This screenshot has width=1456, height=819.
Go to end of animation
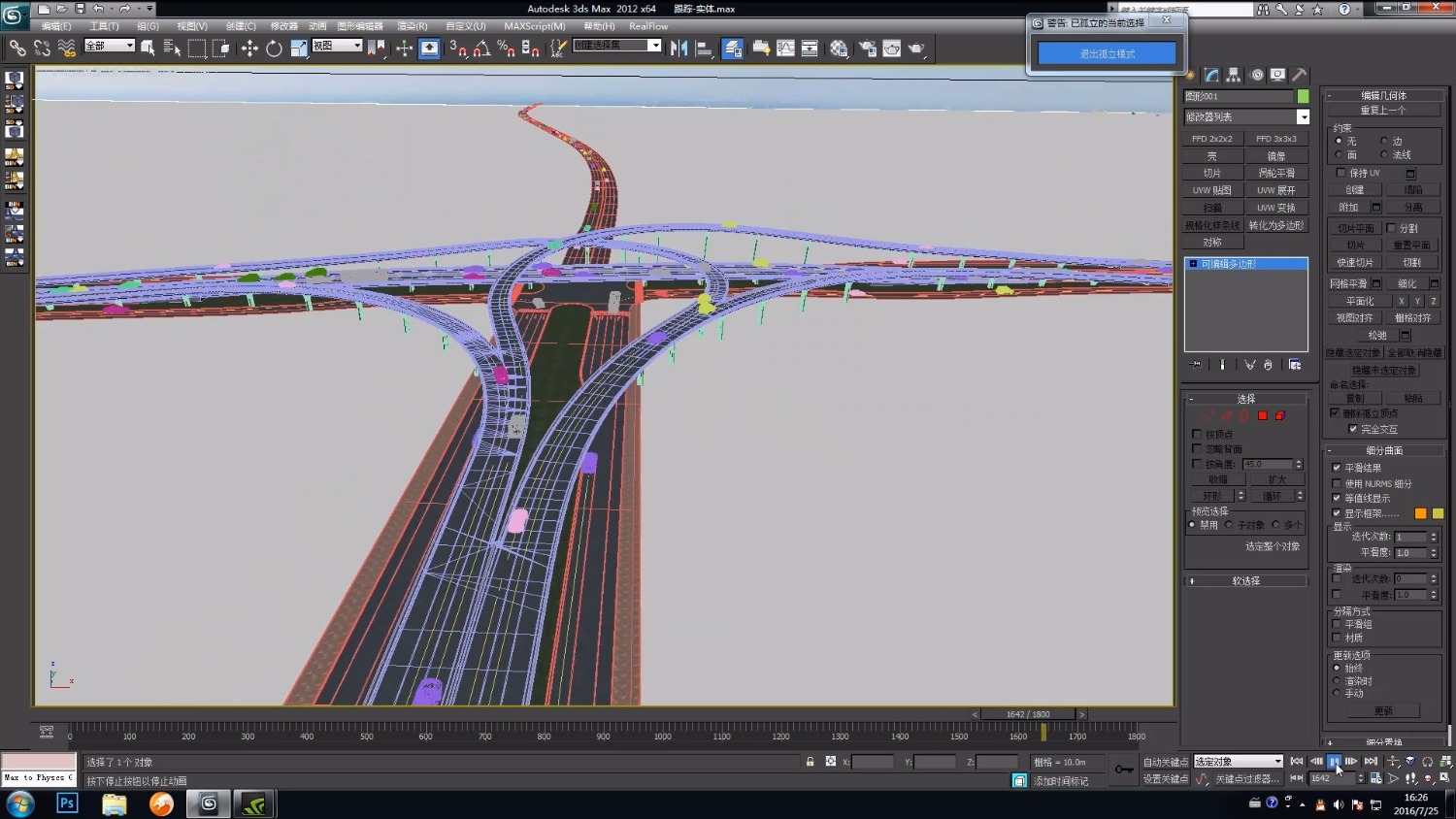pos(1371,762)
